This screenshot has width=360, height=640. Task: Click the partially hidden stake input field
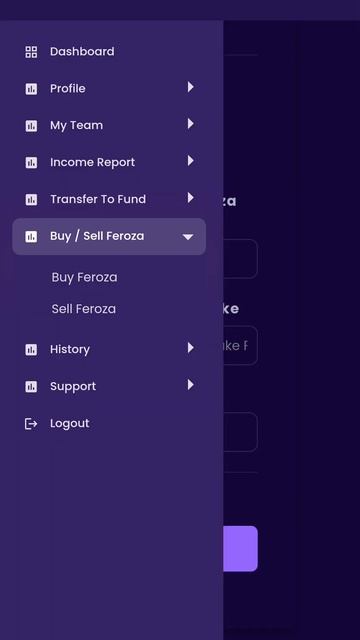(x=240, y=345)
